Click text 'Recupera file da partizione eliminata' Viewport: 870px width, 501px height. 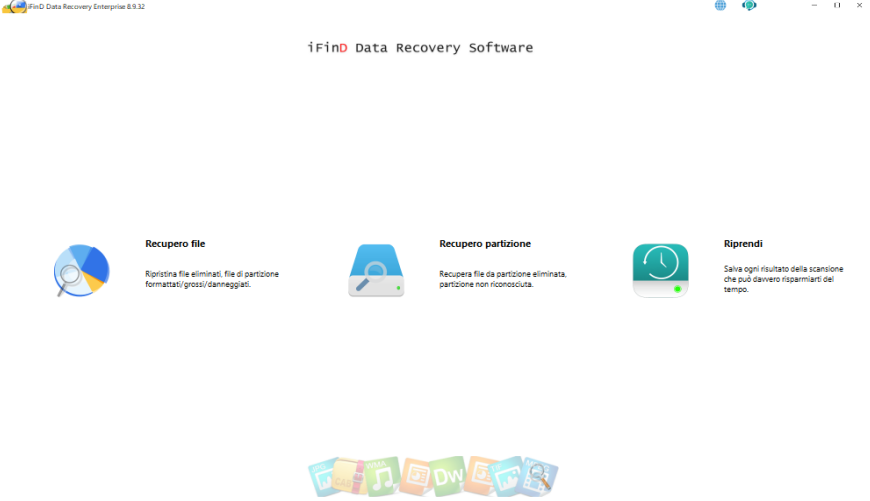(x=503, y=274)
